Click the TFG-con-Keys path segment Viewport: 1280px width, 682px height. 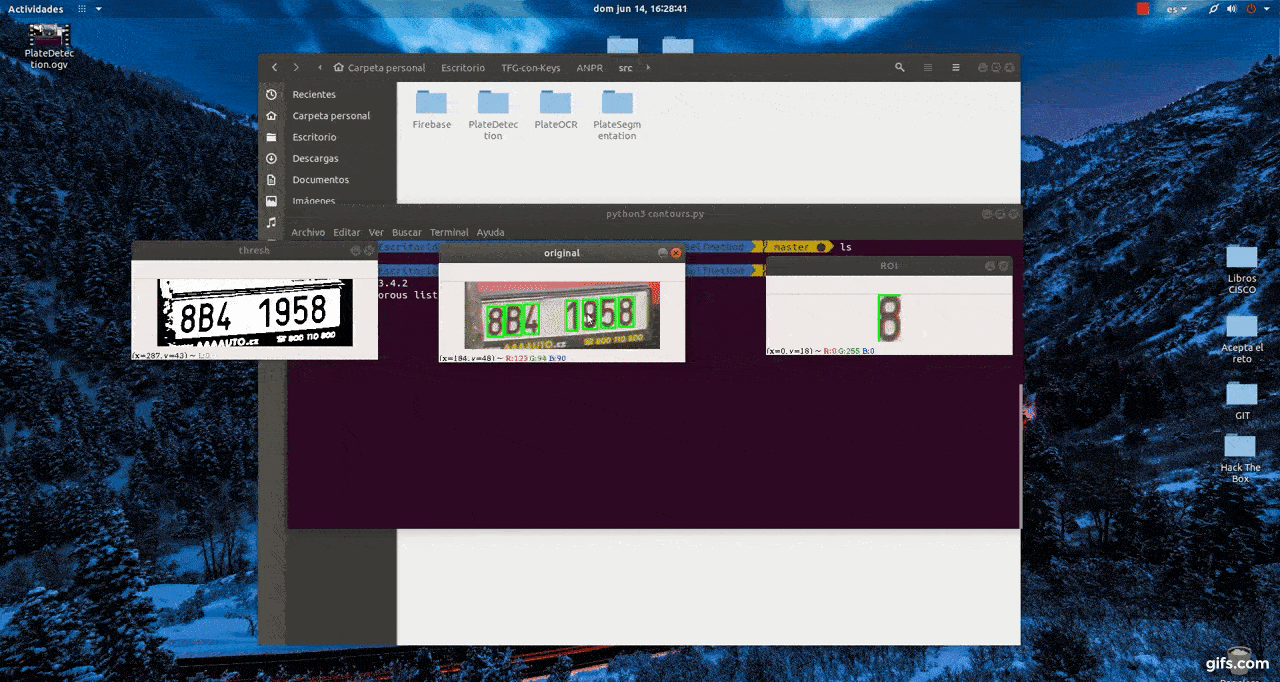530,68
